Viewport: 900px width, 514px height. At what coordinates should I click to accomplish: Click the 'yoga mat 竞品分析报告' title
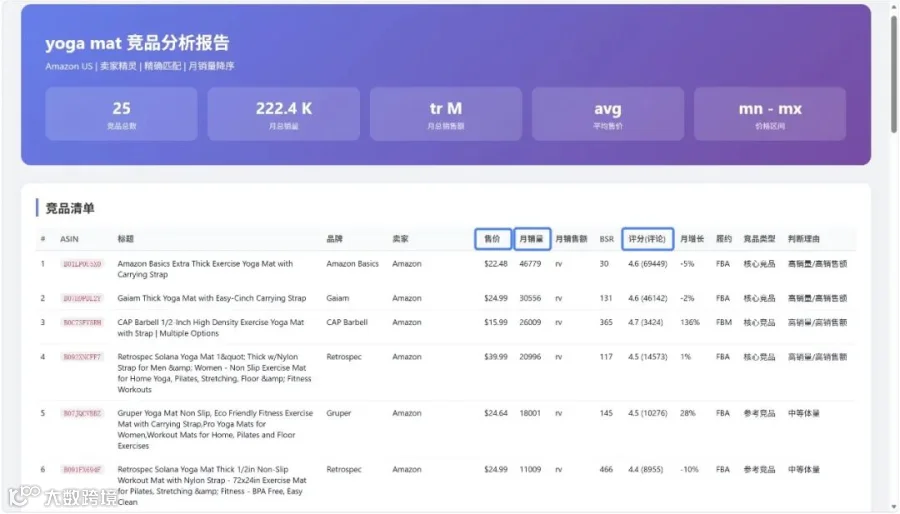pos(137,43)
